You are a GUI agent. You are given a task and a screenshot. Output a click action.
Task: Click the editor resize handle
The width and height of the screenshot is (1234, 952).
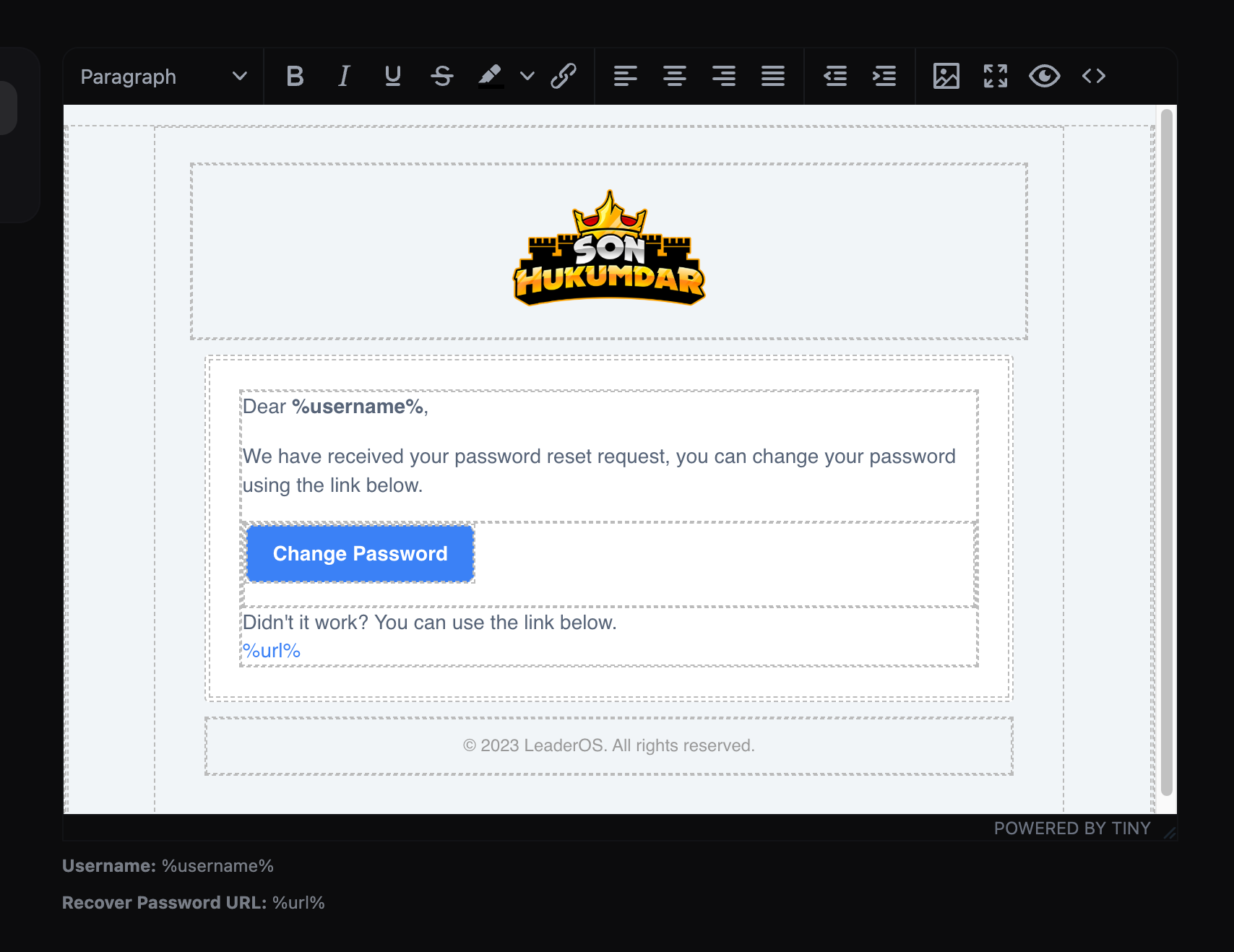click(1170, 832)
